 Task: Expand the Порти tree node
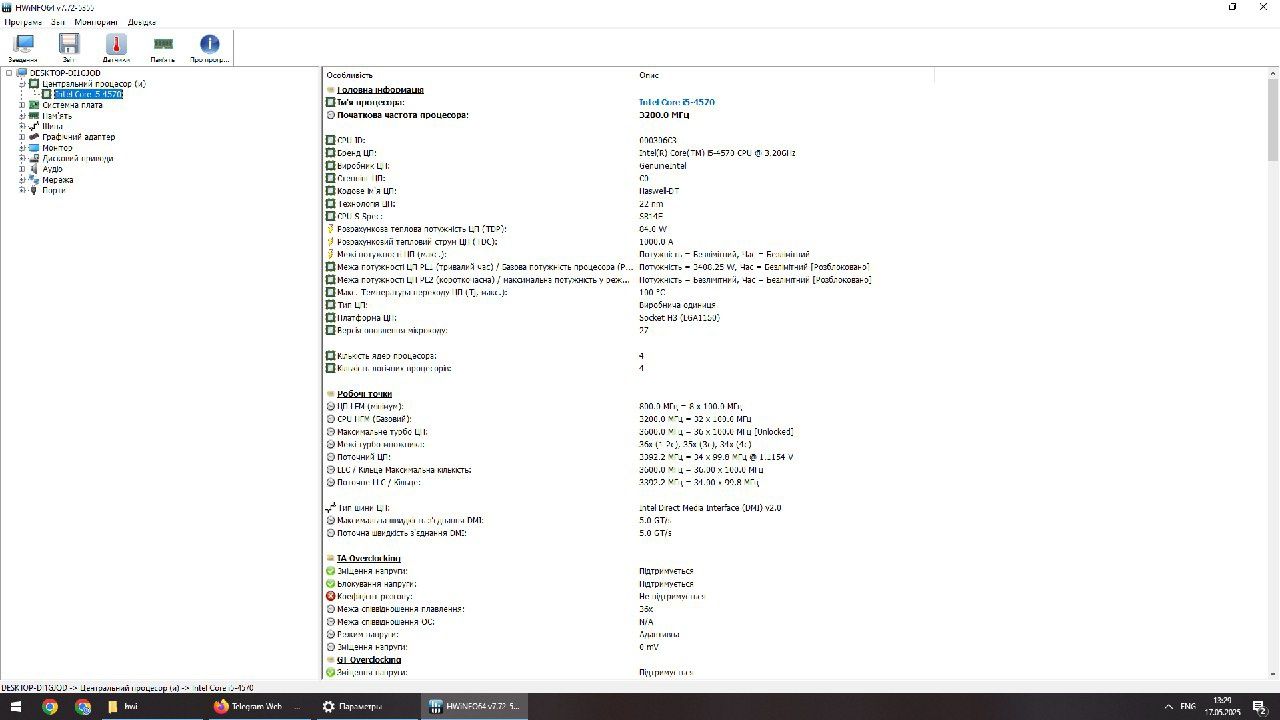pyautogui.click(x=22, y=190)
